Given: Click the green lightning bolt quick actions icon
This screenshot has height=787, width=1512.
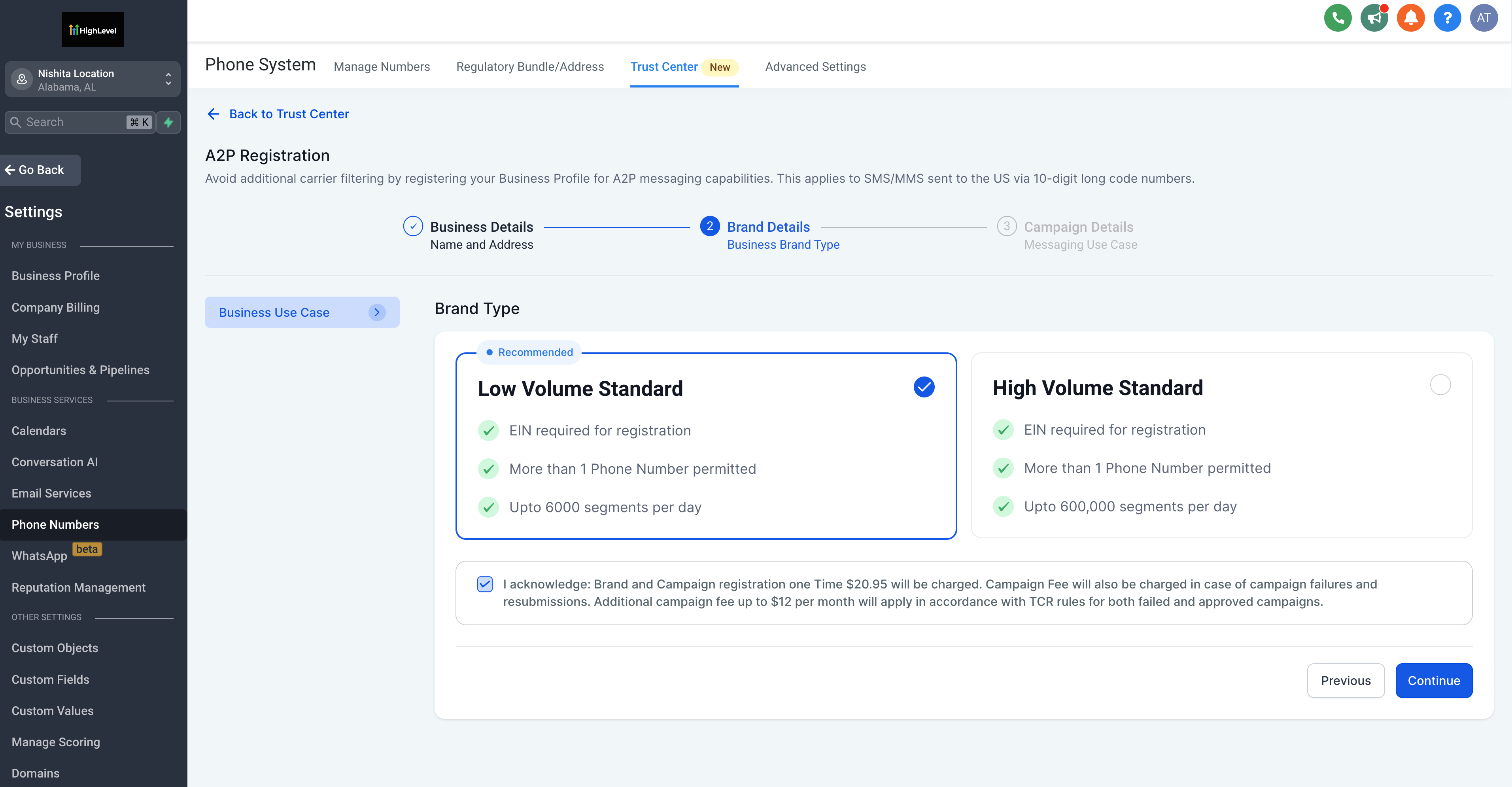Looking at the screenshot, I should tap(168, 122).
